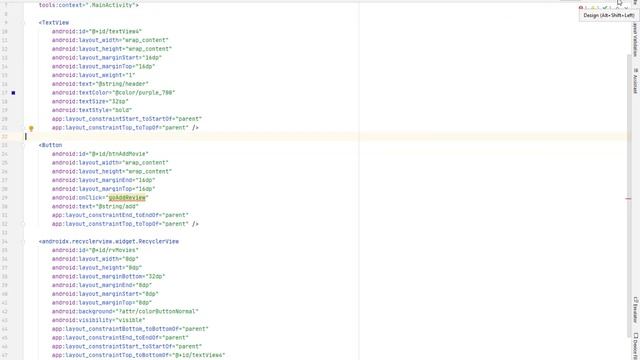Viewport: 640px width, 360px height.
Task: Click the highlighted goAddReview value
Action: pos(127,198)
